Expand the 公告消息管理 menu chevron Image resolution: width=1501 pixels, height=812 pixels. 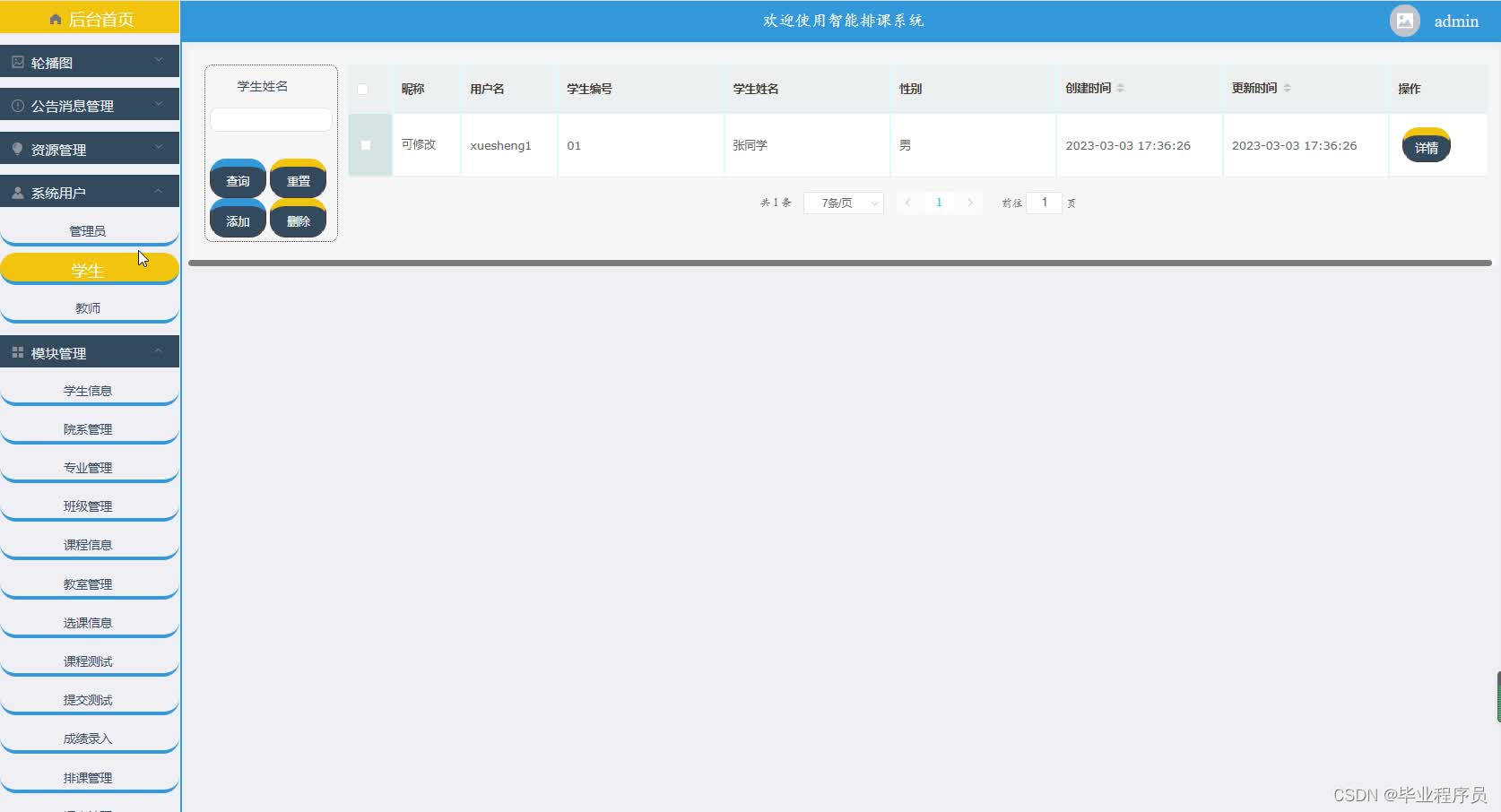coord(158,103)
